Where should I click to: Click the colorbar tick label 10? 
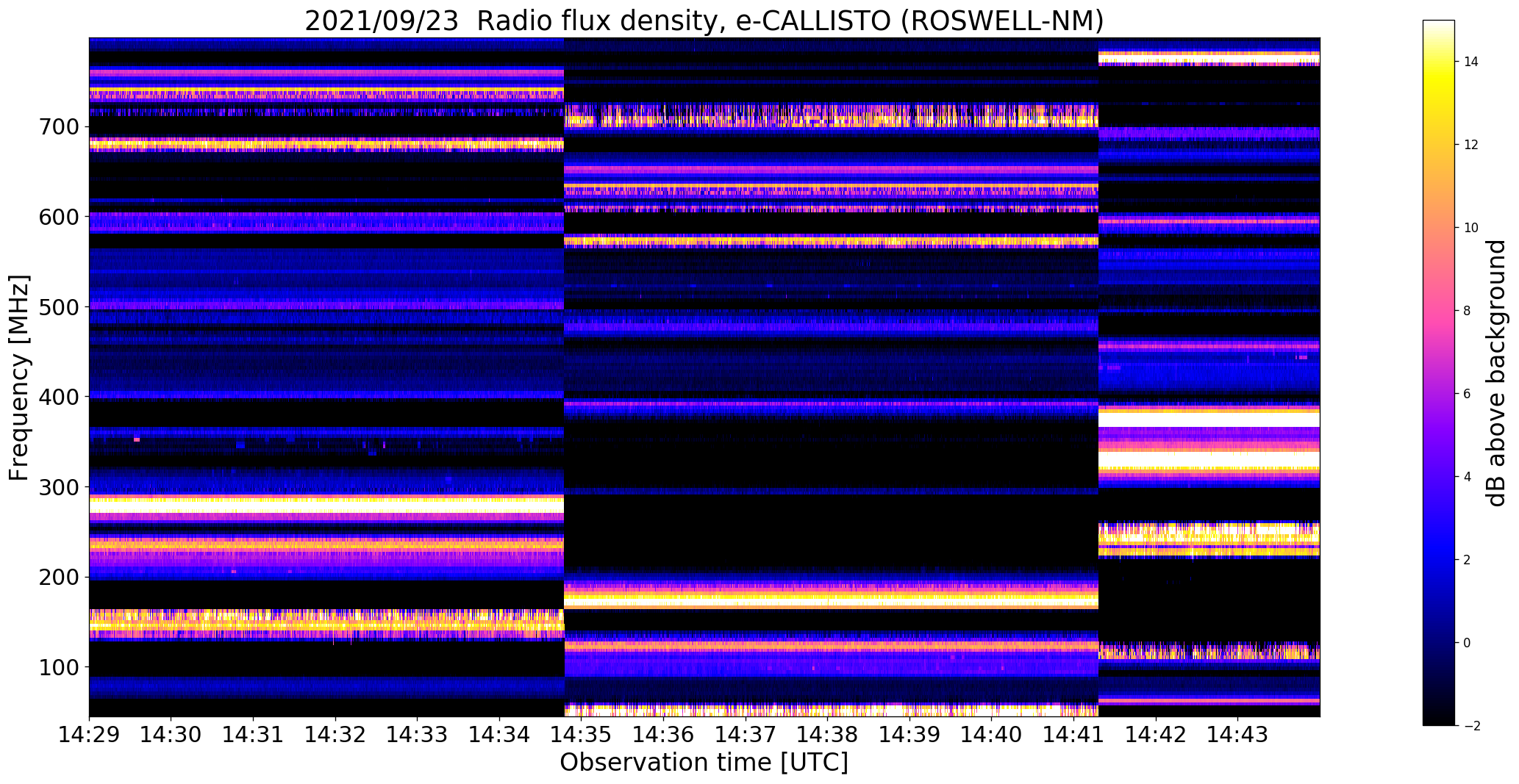pos(1471,228)
